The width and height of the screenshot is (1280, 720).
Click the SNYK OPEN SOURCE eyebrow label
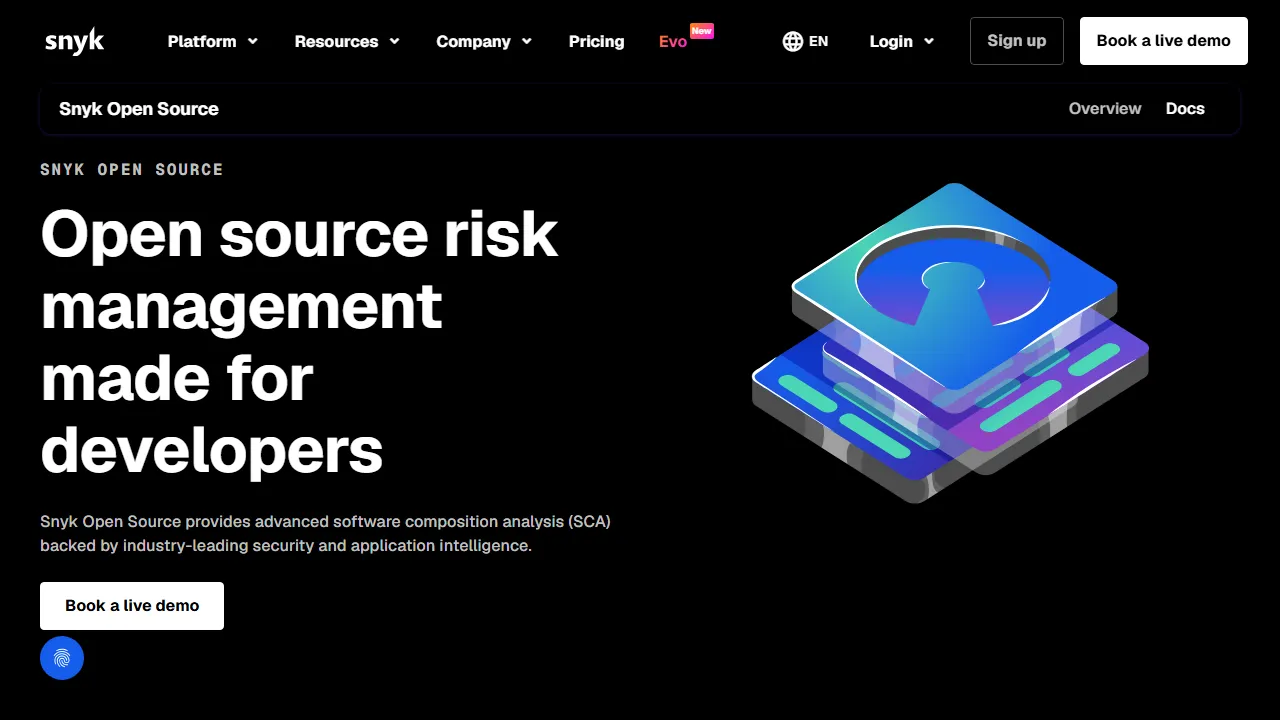pyautogui.click(x=132, y=170)
